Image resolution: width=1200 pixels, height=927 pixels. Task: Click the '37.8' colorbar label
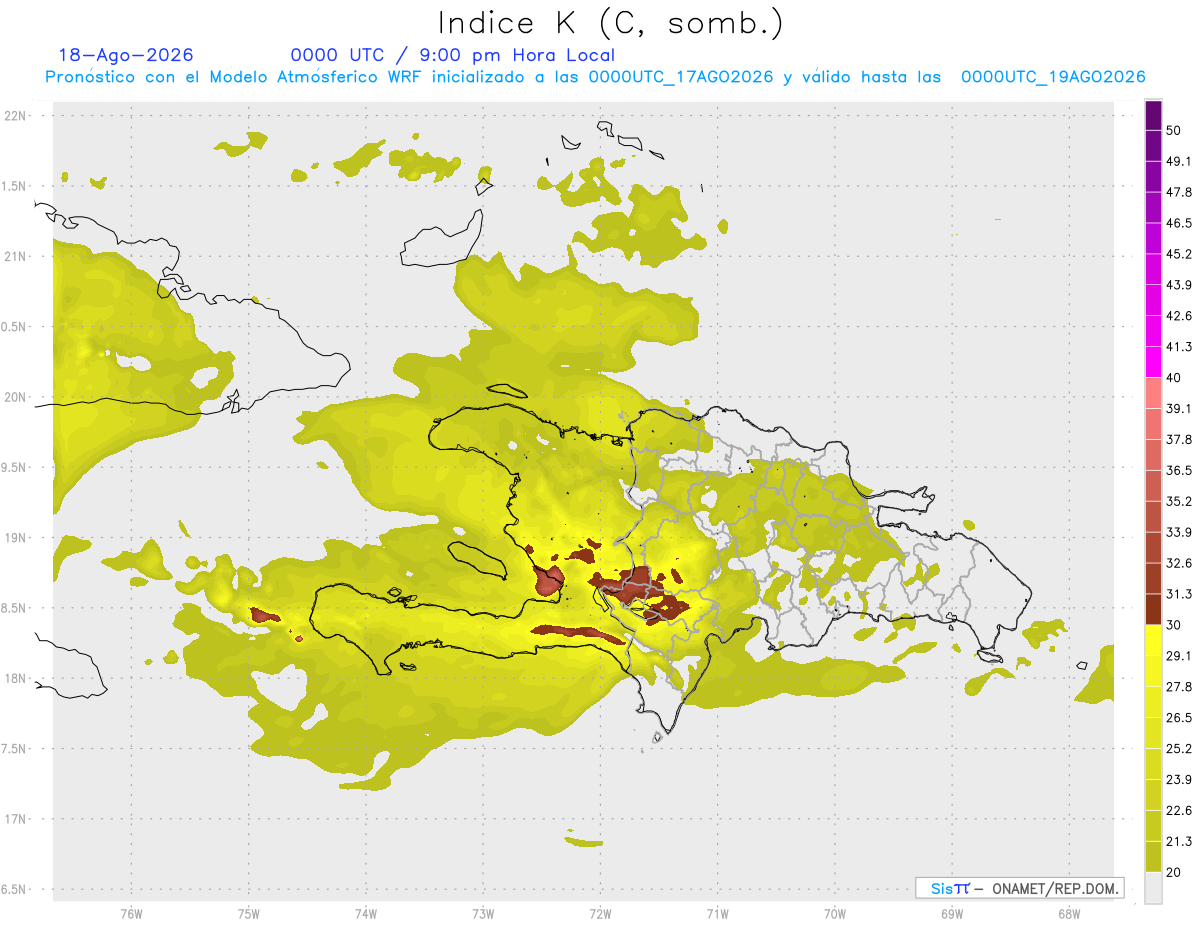coord(1180,439)
